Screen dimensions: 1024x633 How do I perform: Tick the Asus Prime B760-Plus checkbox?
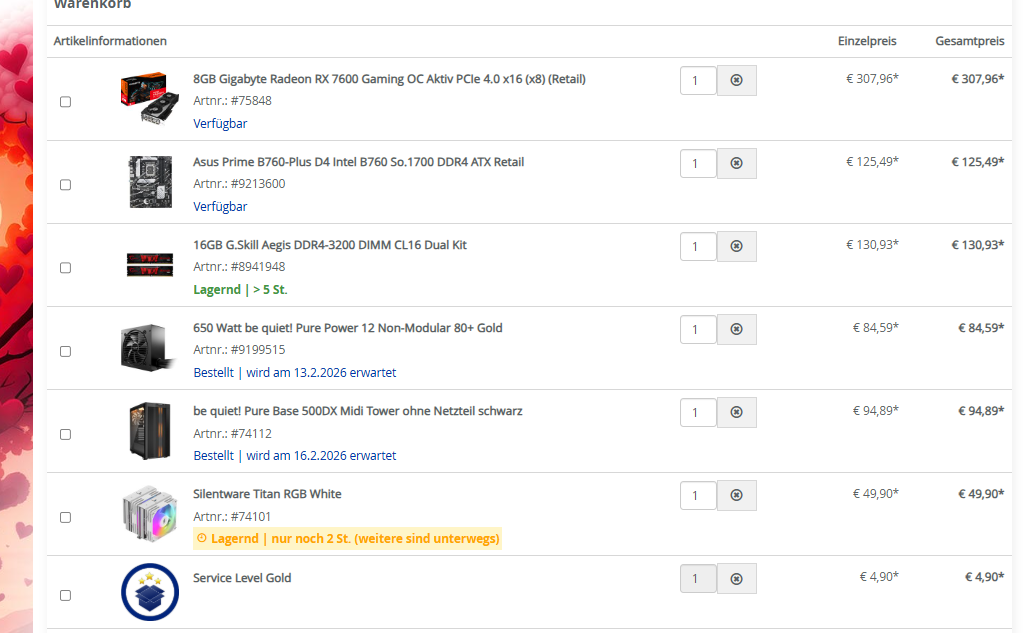tap(65, 185)
